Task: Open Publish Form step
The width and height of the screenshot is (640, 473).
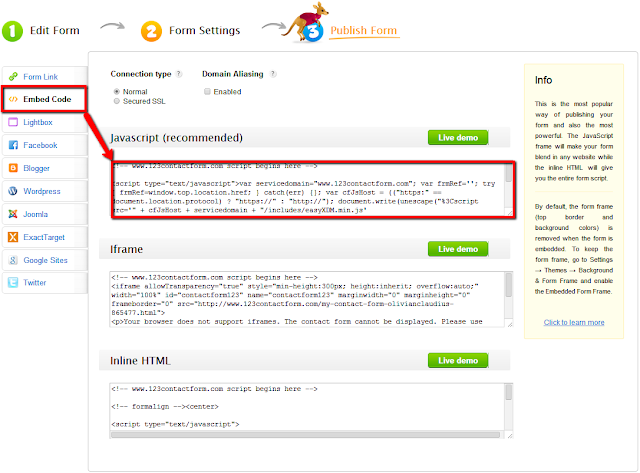Action: coord(364,31)
